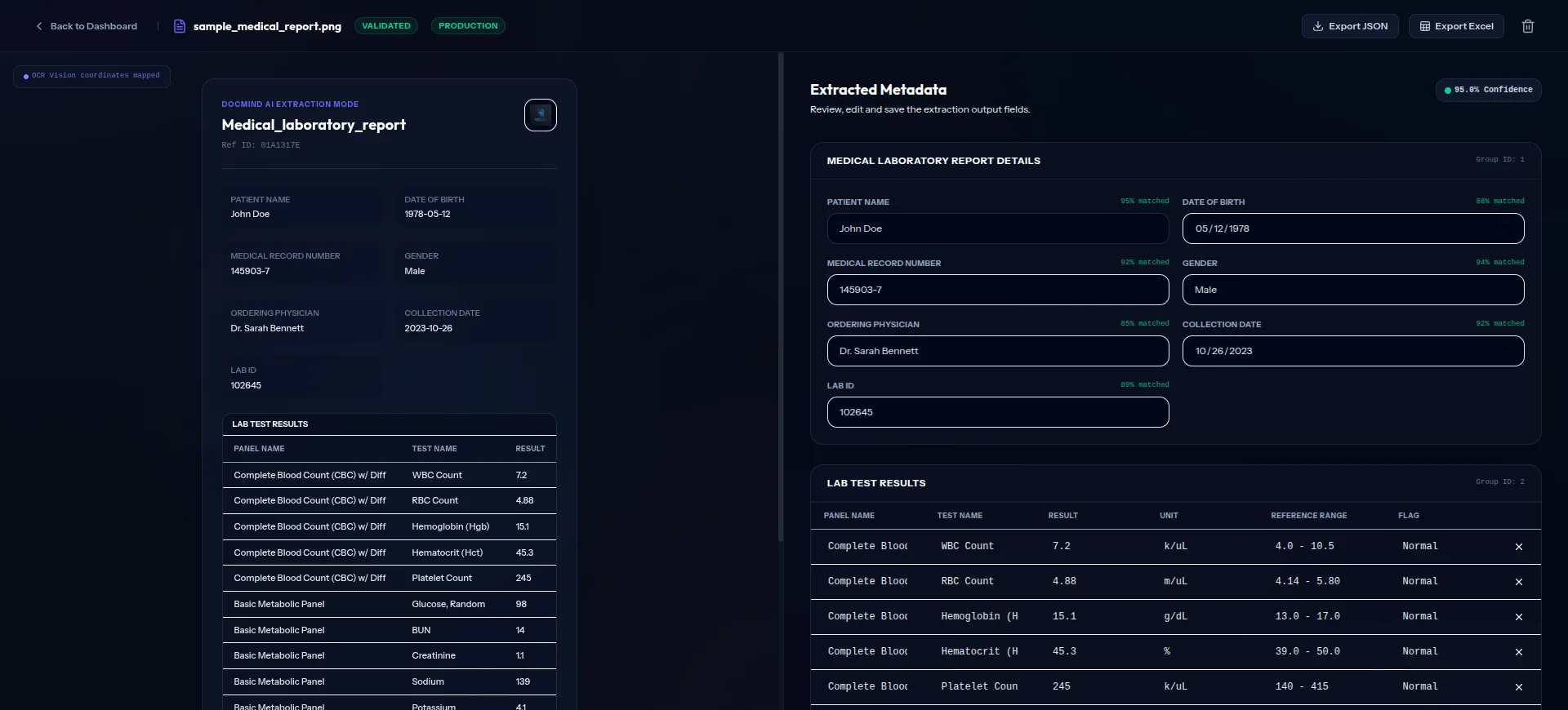The width and height of the screenshot is (1568, 710).
Task: Select the "BUN" test row in preview
Action: (x=390, y=630)
